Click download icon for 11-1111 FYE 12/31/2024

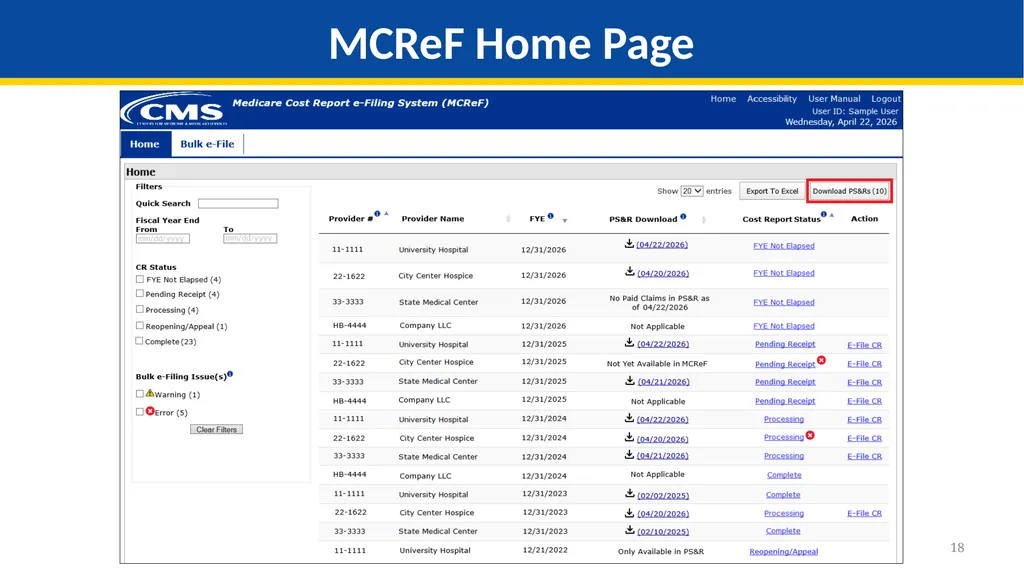click(629, 418)
